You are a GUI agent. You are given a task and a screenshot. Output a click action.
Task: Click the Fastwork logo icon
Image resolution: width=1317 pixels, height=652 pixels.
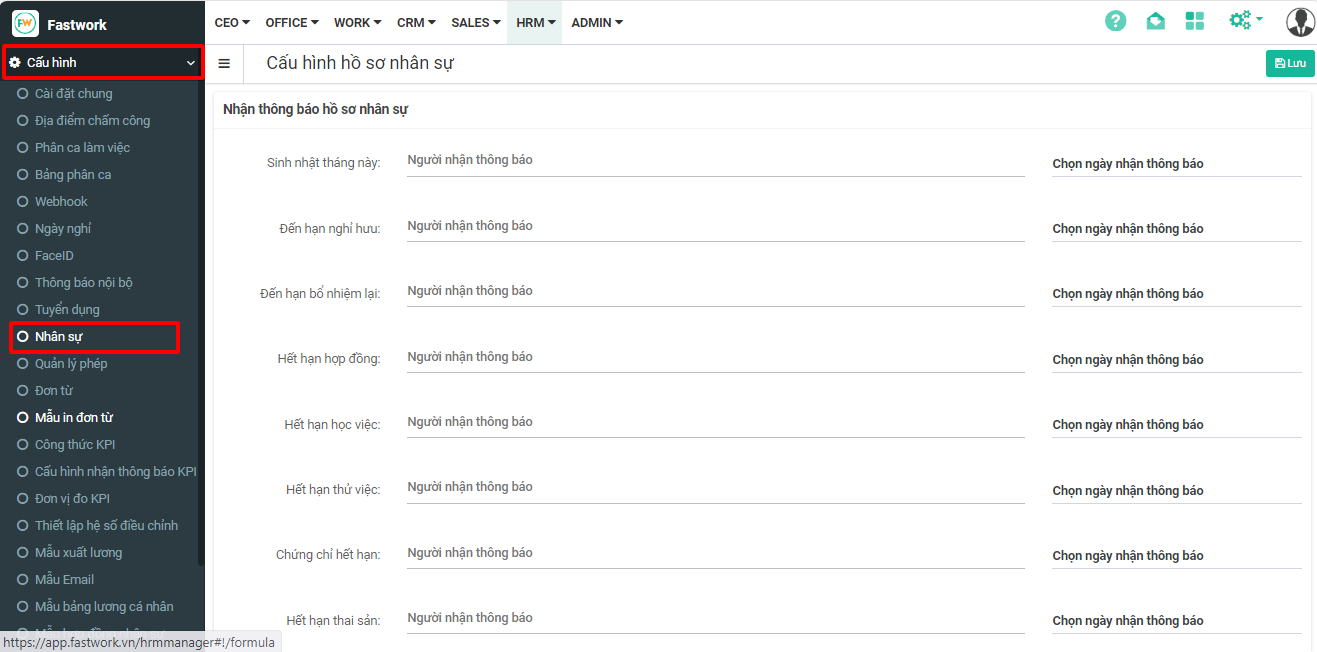click(25, 23)
